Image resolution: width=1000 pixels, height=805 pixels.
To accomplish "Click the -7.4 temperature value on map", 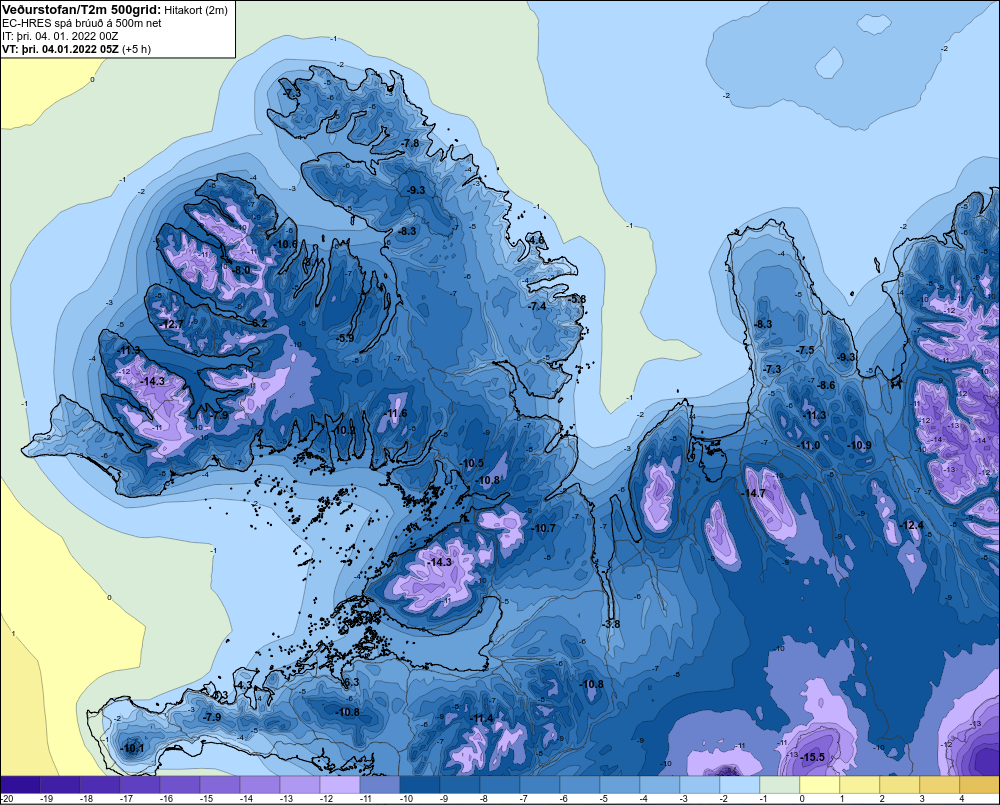I will [537, 306].
